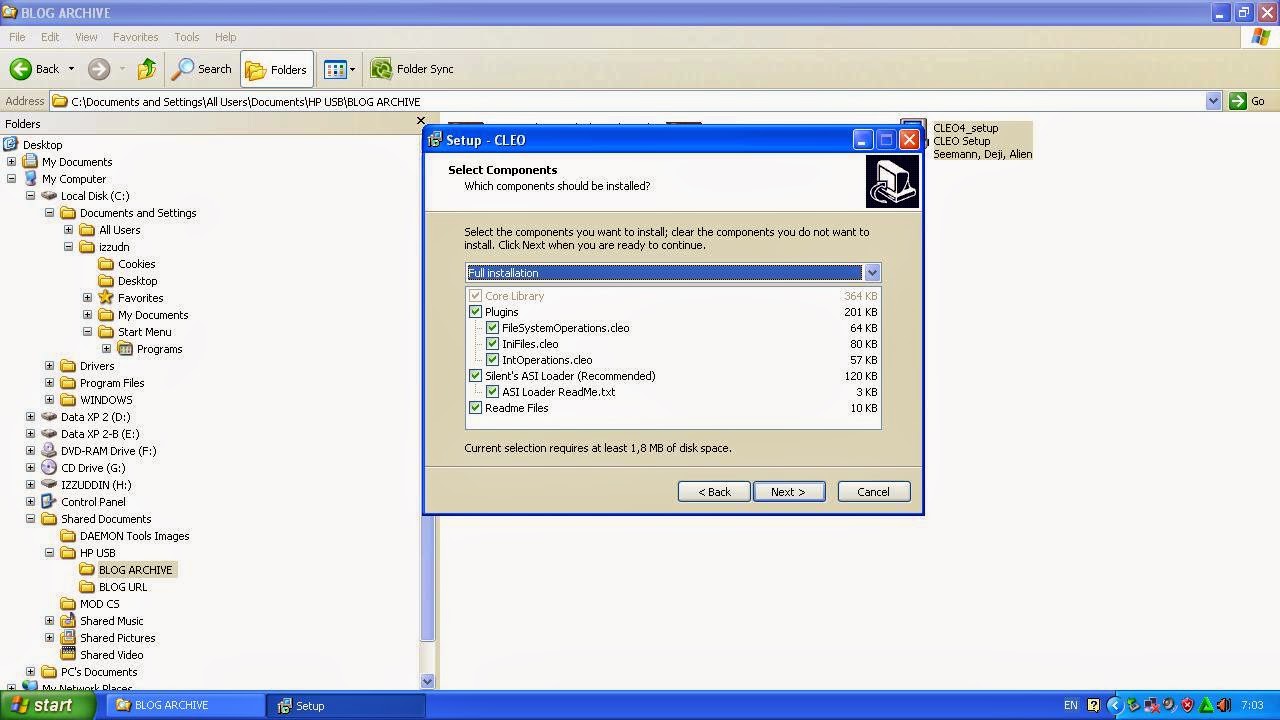1280x720 pixels.
Task: Select Shared Video folder in tree
Action: tap(111, 655)
